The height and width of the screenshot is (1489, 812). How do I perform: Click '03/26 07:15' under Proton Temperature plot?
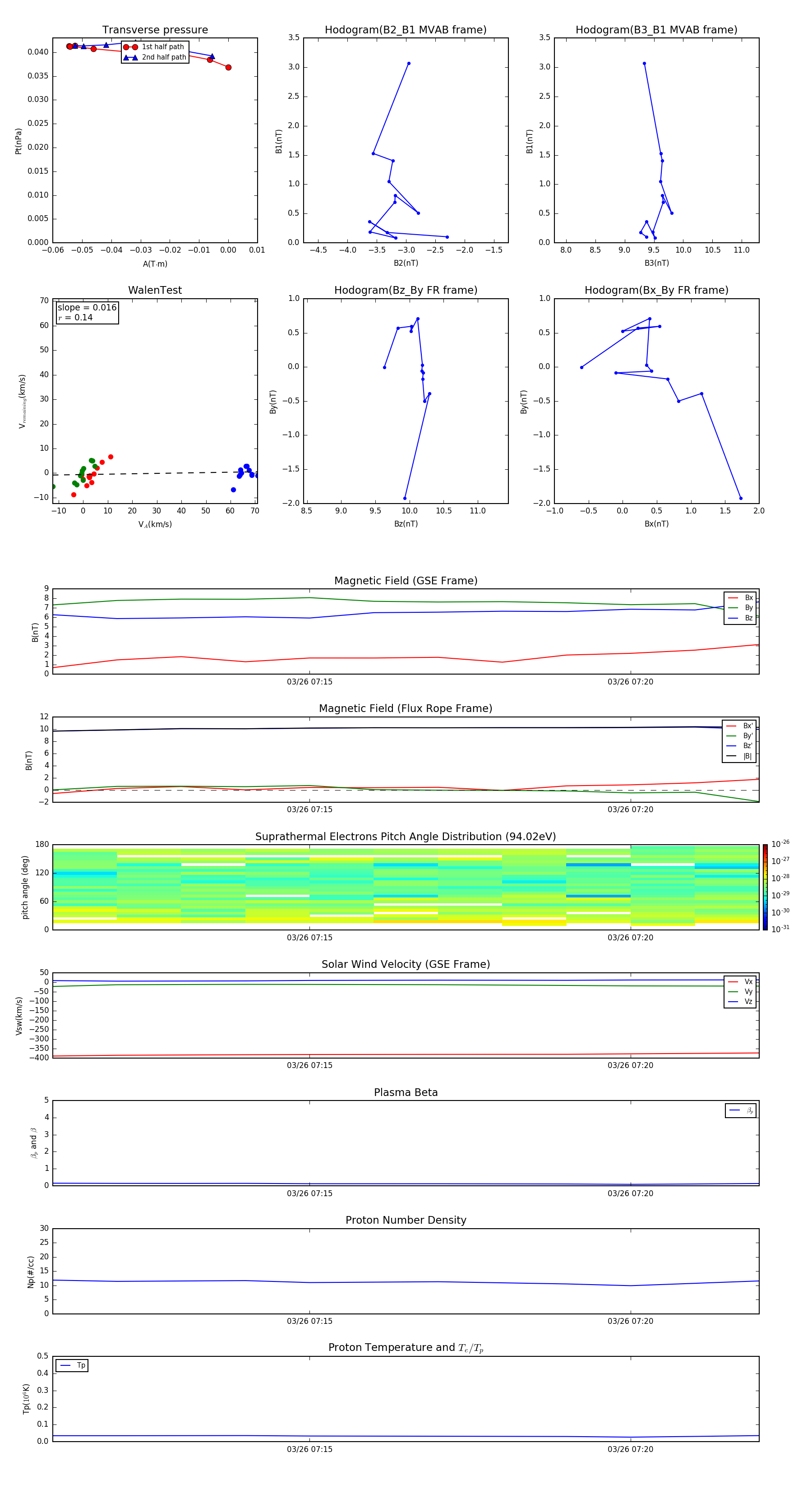pos(310,1449)
